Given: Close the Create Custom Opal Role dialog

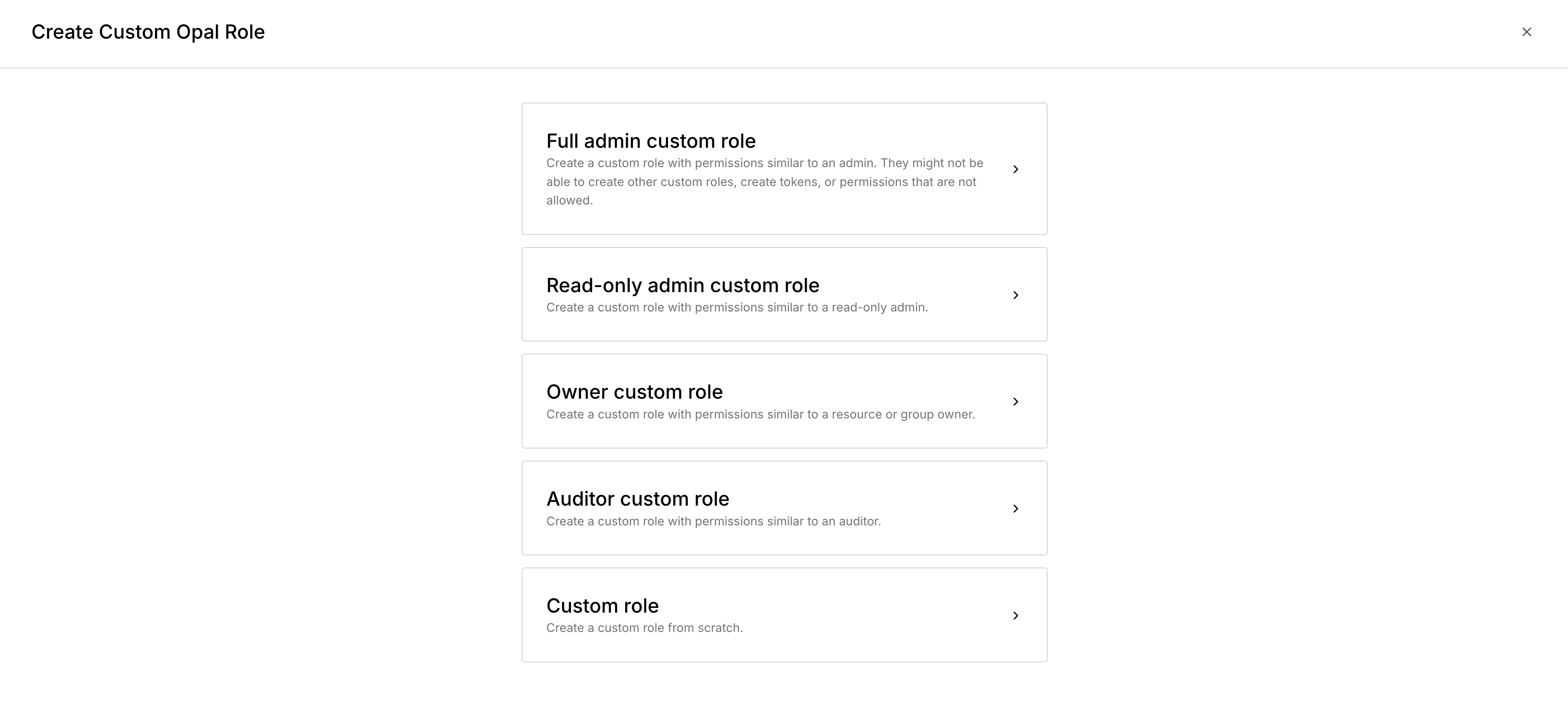Looking at the screenshot, I should (1526, 32).
